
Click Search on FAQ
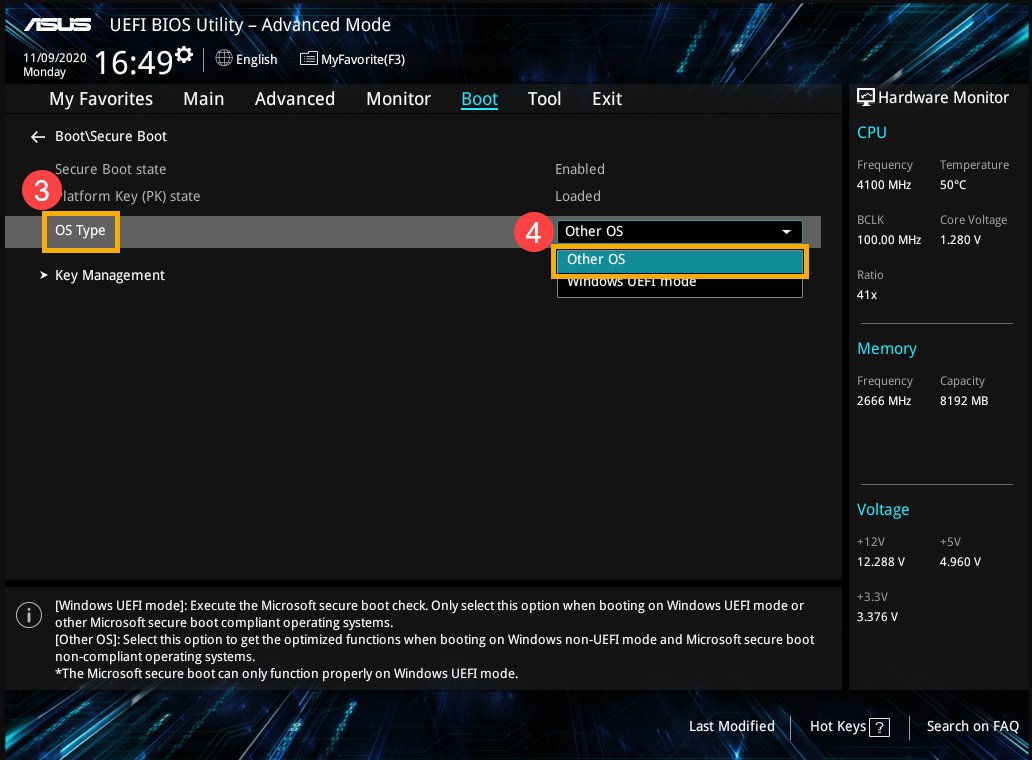click(972, 727)
